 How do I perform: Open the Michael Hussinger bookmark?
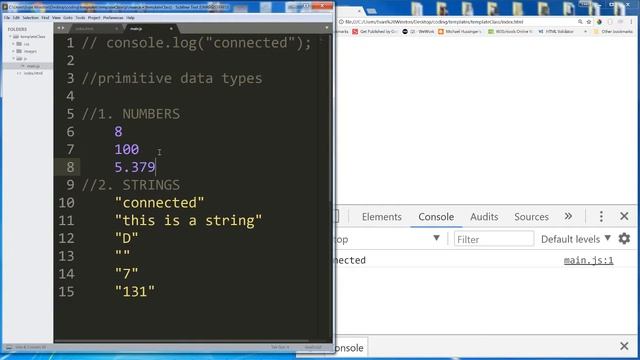[460, 31]
